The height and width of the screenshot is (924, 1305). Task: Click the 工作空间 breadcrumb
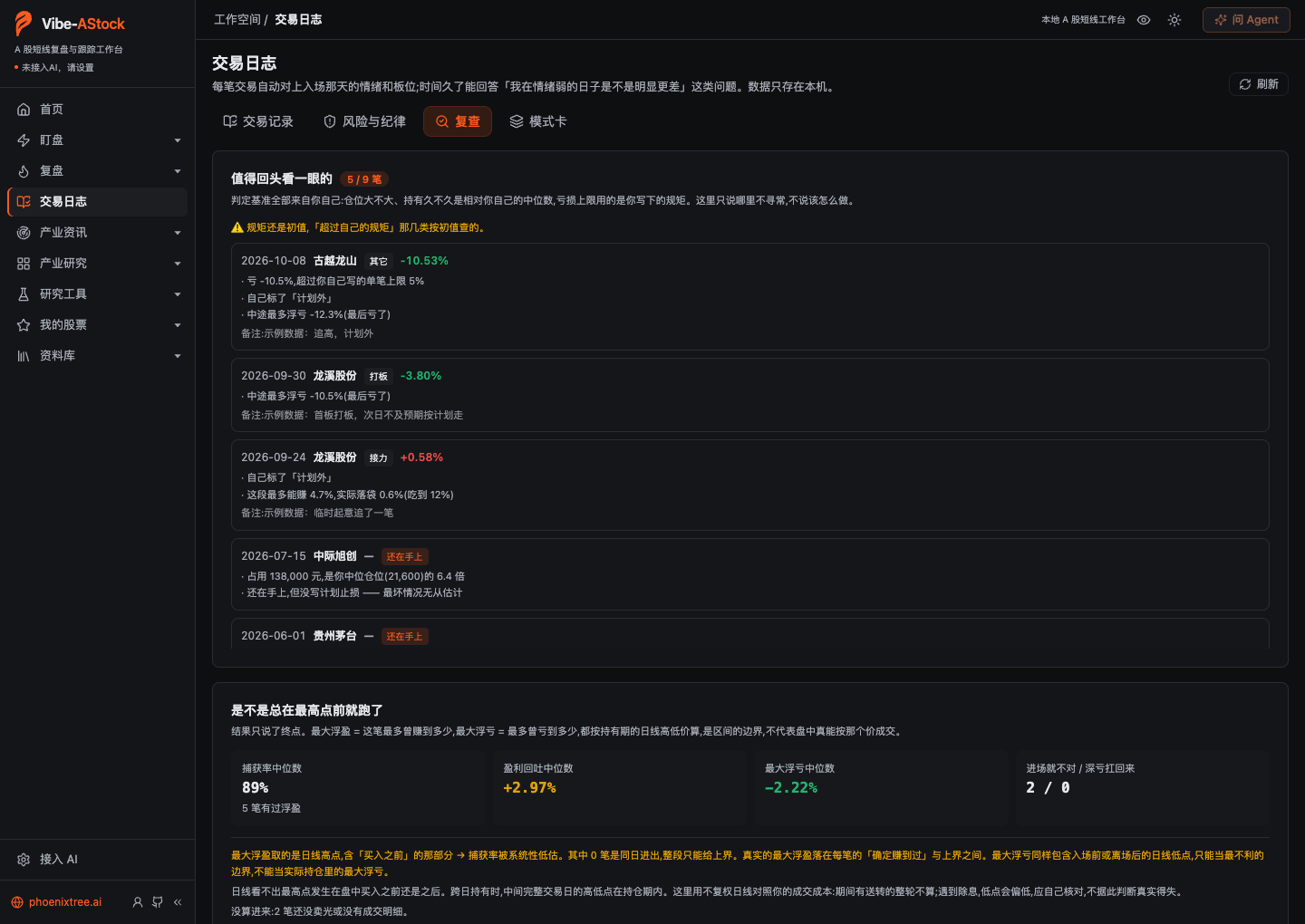pos(237,20)
